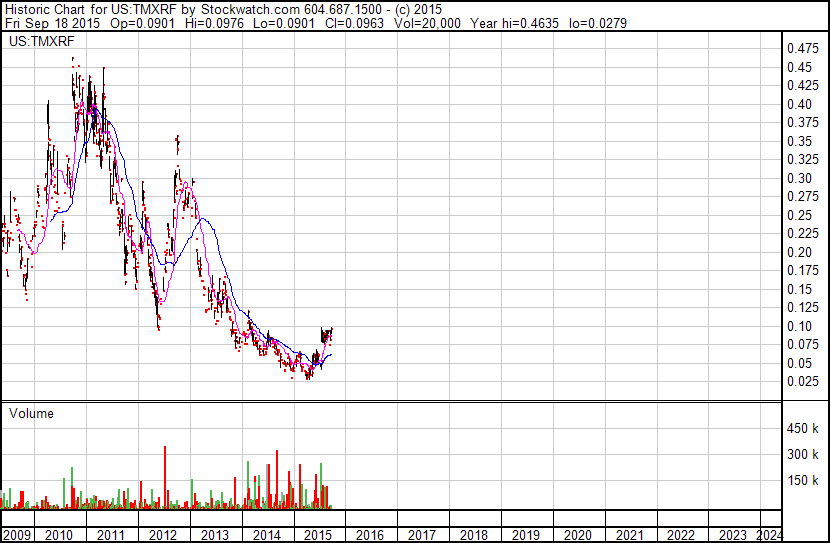
Task: Click the 0.025 price axis label
Action: pyautogui.click(x=803, y=382)
